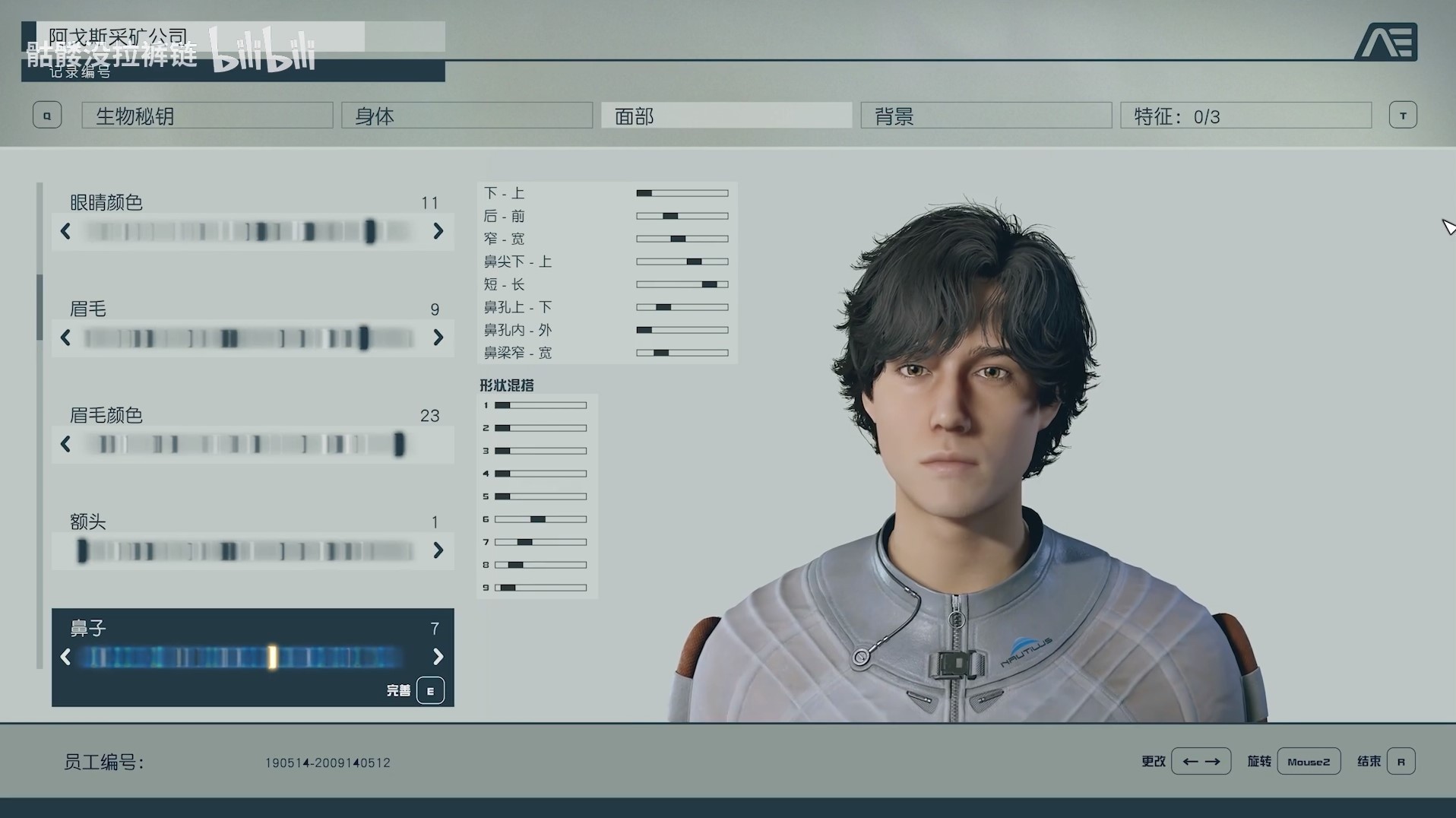Click 形状混搭 slider 9
Screen dimensions: 1456x818
tap(540, 588)
